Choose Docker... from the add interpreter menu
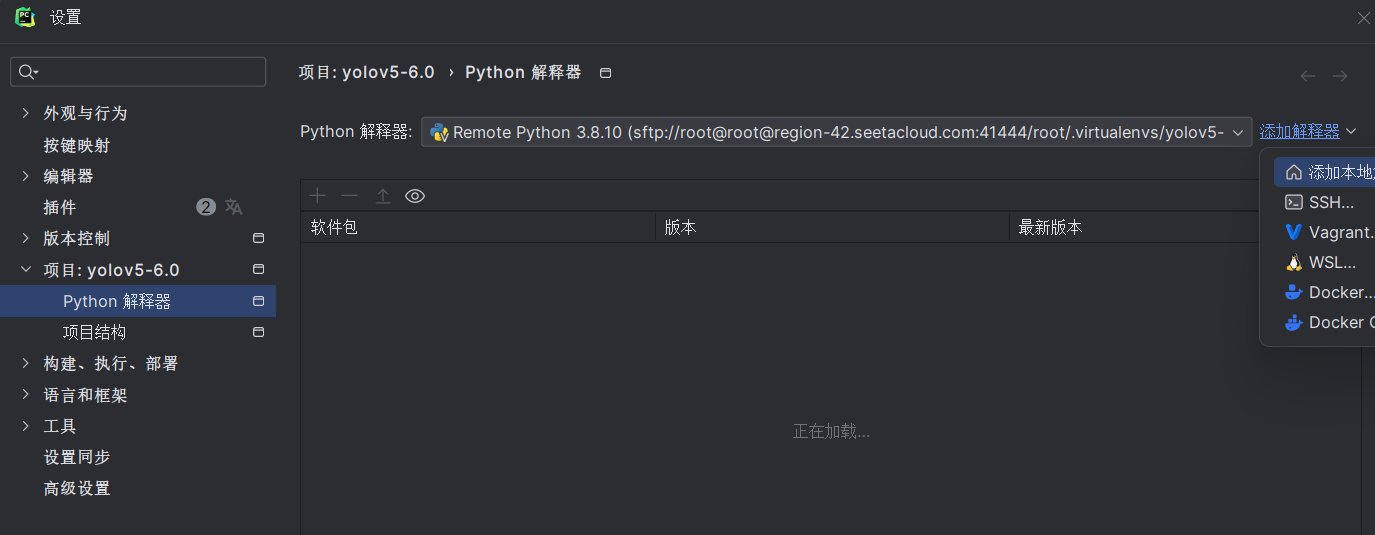 [1324, 292]
